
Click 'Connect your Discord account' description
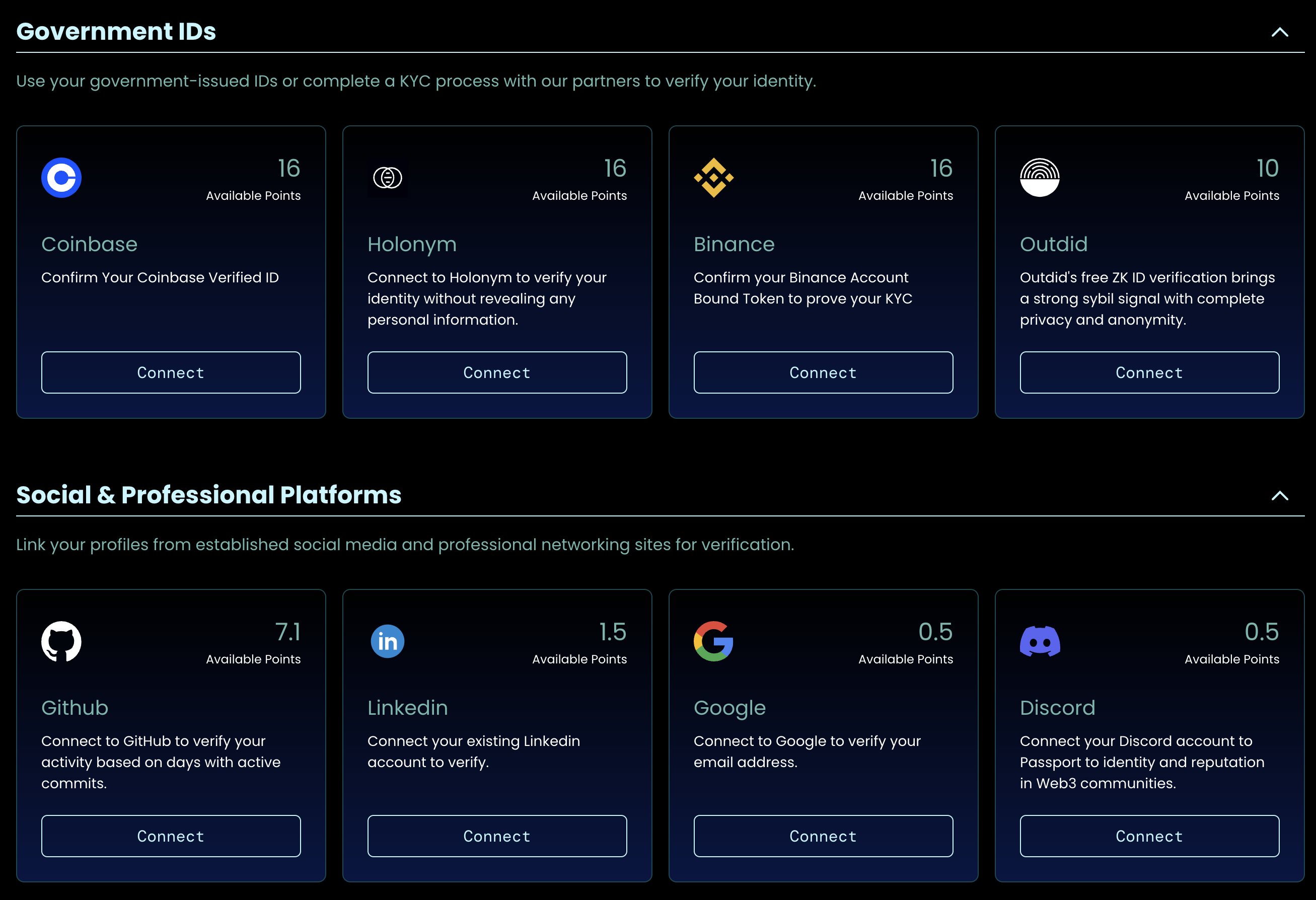click(x=1142, y=762)
